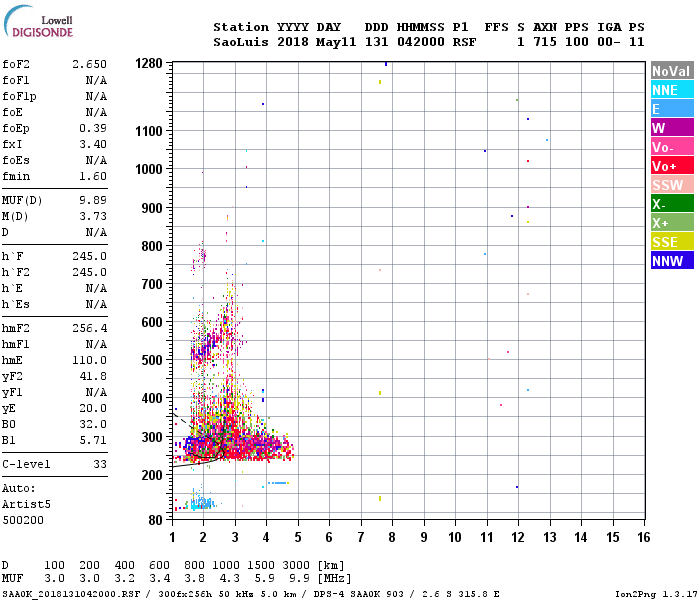Click the fxI value 3.40
Screen dimensions: 700x600
[x=93, y=144]
